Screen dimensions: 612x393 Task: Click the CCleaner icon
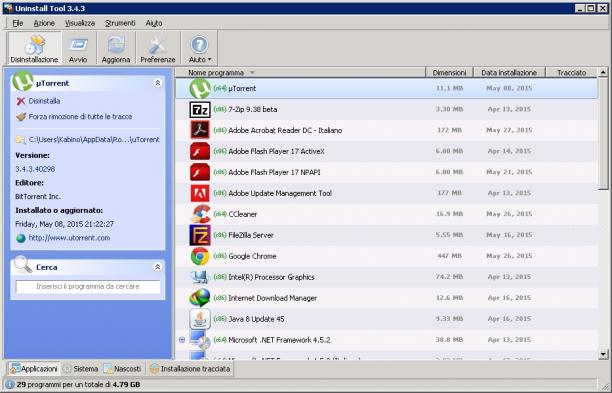coord(201,214)
